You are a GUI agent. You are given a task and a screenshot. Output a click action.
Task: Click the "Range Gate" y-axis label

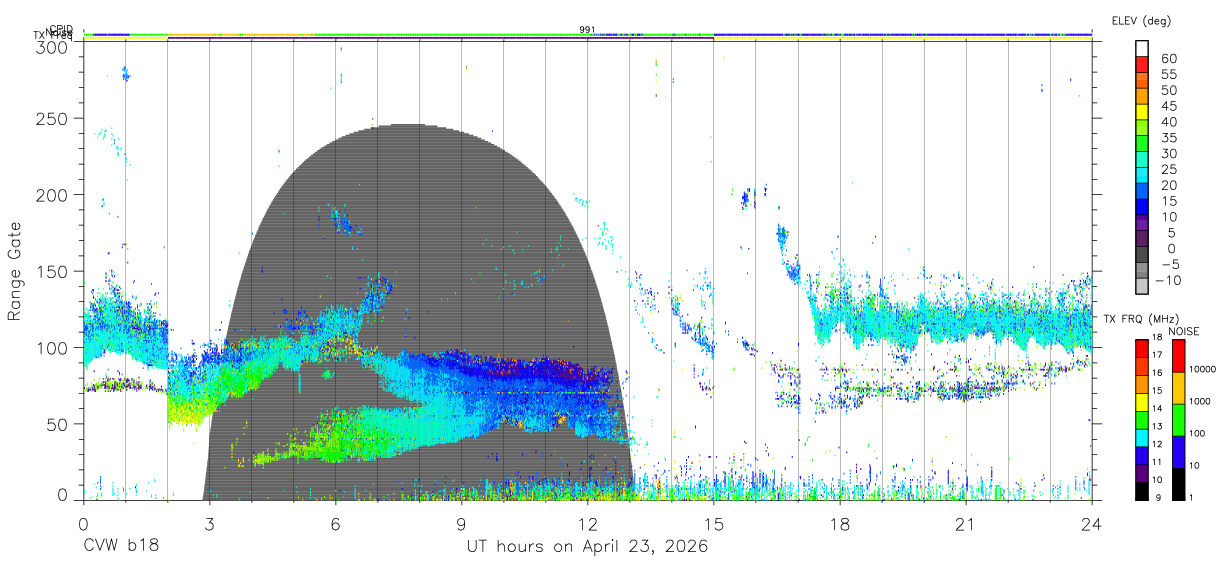click(15, 271)
